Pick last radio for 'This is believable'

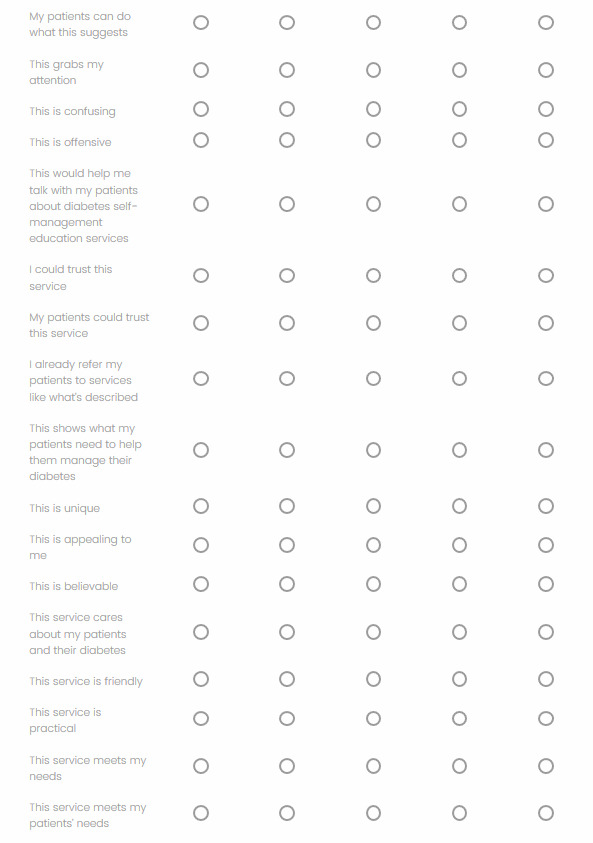tap(546, 584)
